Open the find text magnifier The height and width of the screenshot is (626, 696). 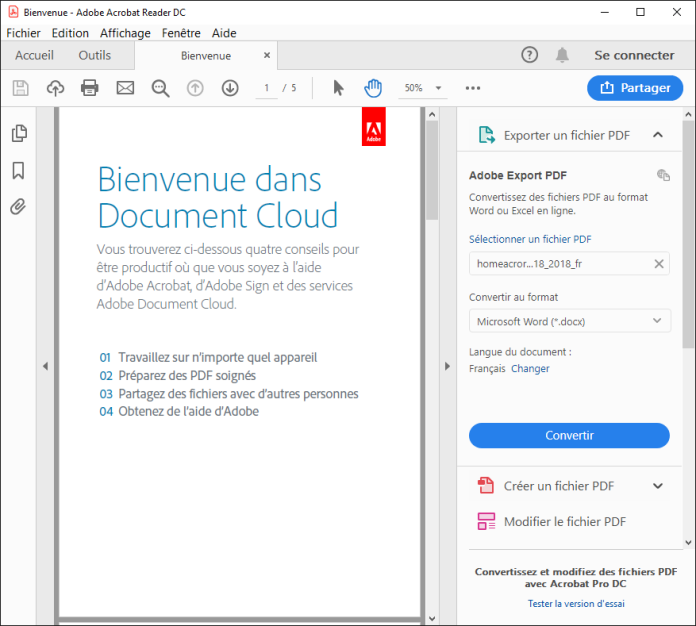pos(160,88)
